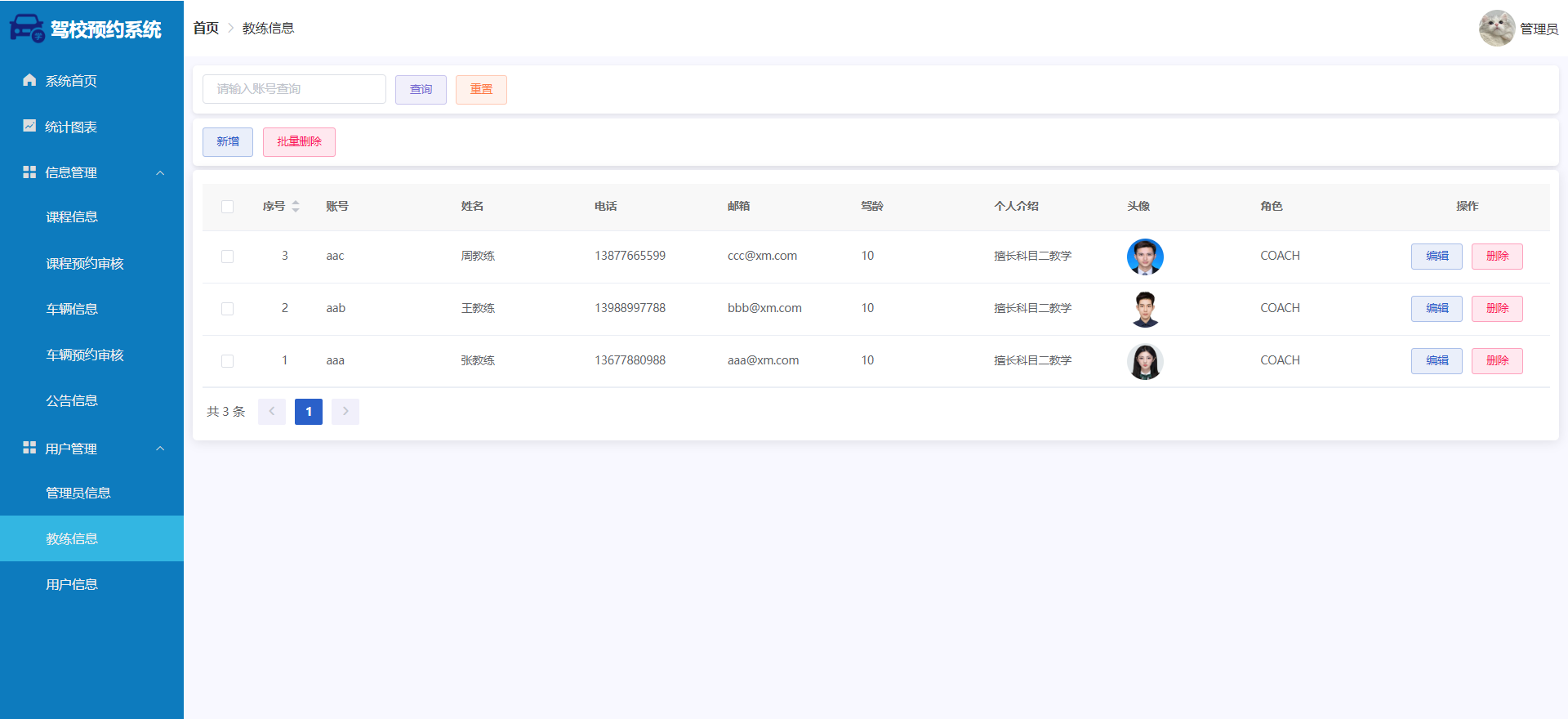Click the 个人介绍 column header
Image resolution: width=1568 pixels, height=719 pixels.
[1016, 206]
